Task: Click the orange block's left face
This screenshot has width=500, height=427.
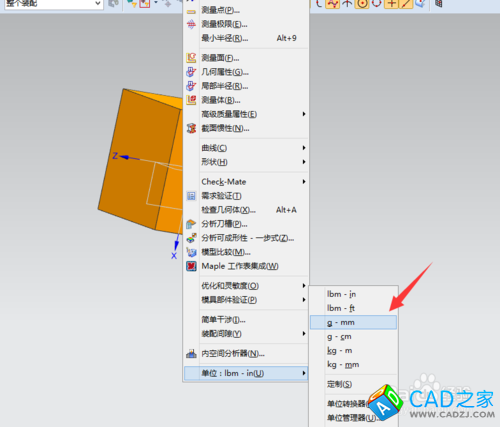Action: click(140, 160)
